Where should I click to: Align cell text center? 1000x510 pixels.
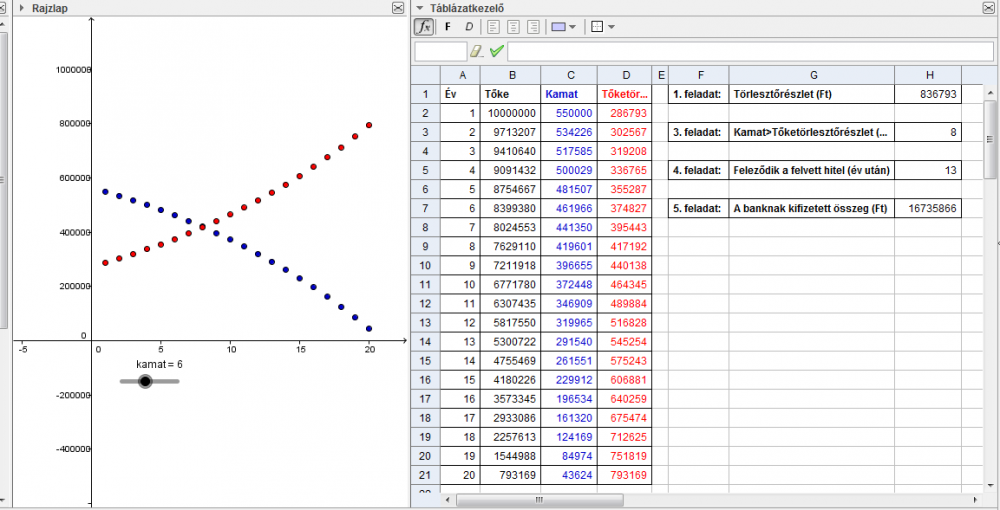pos(514,27)
